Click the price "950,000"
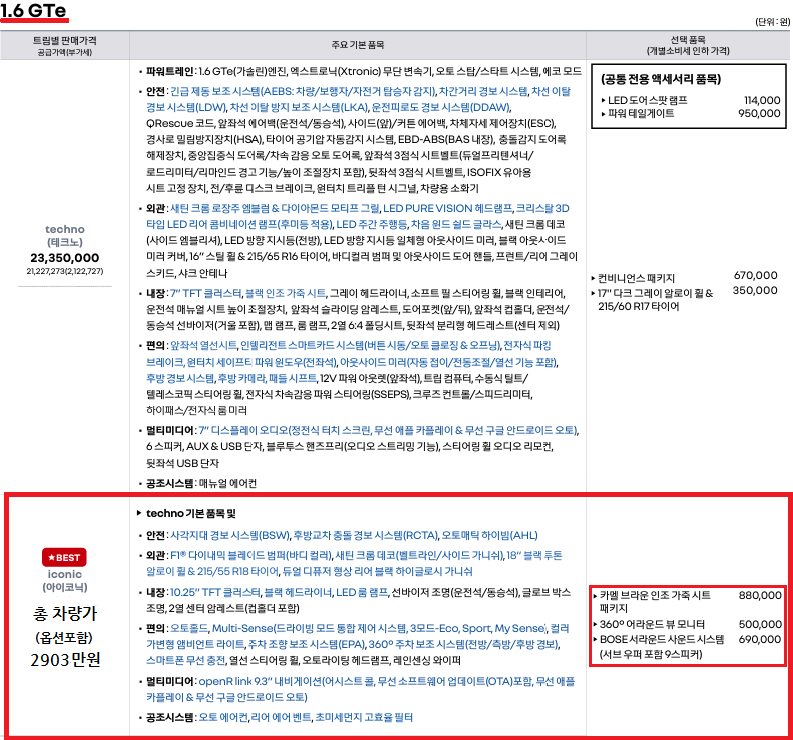Viewport: 793px width, 740px height. coord(759,113)
